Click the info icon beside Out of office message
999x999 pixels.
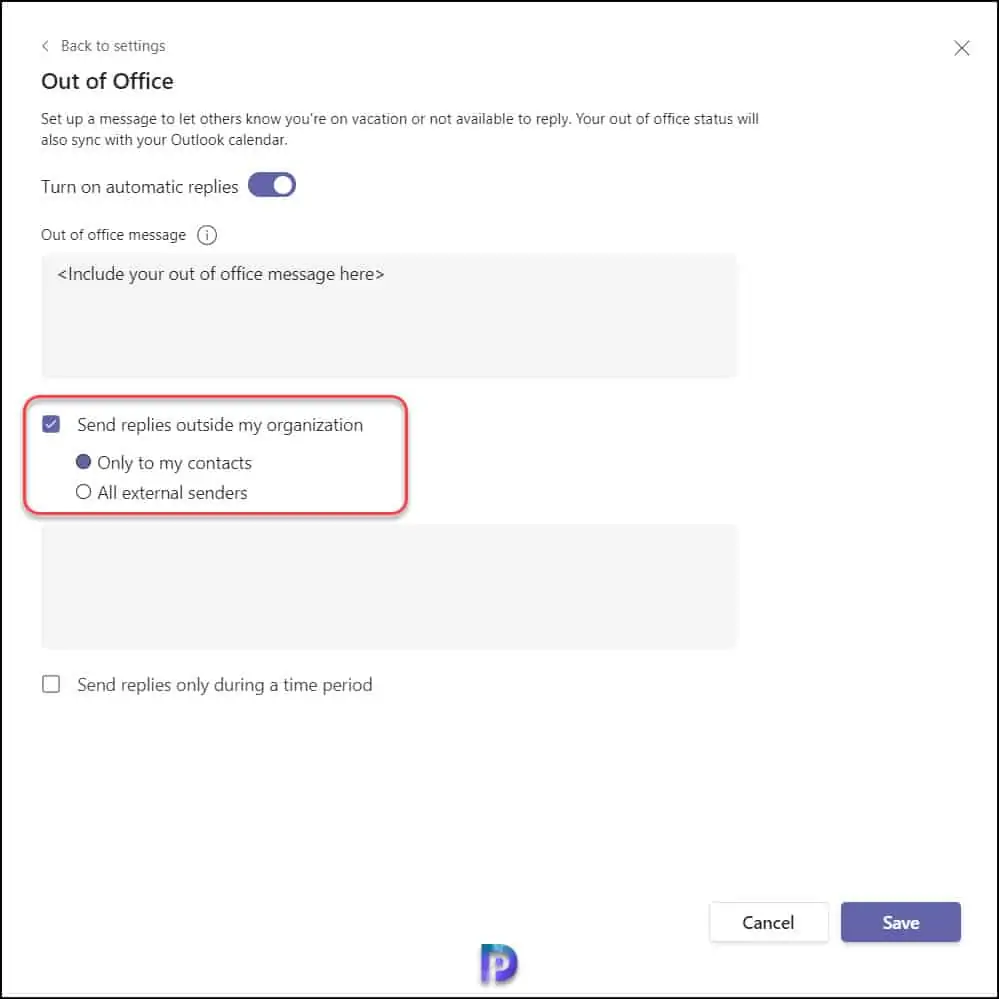click(207, 235)
